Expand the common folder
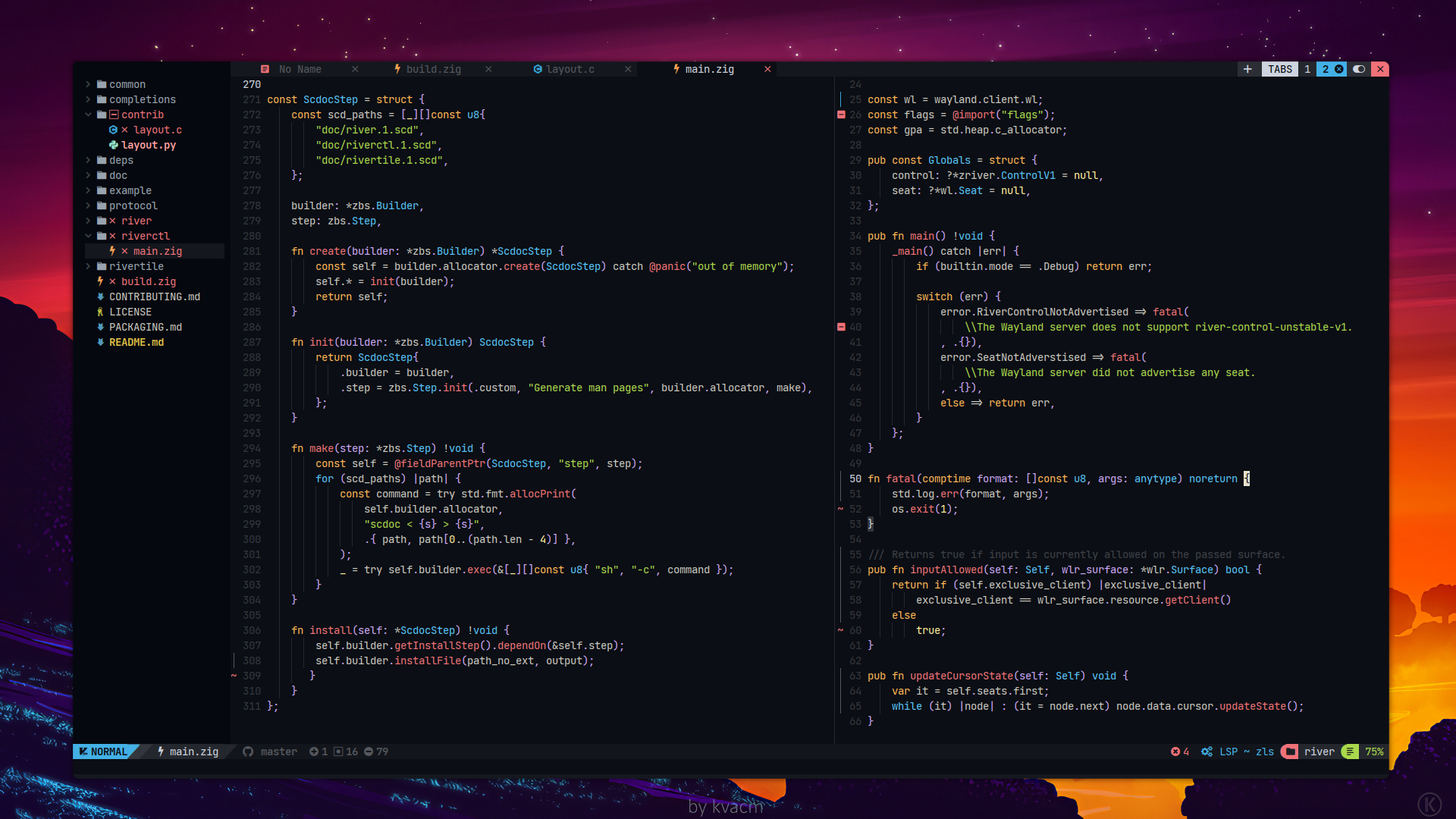1456x819 pixels. point(88,84)
